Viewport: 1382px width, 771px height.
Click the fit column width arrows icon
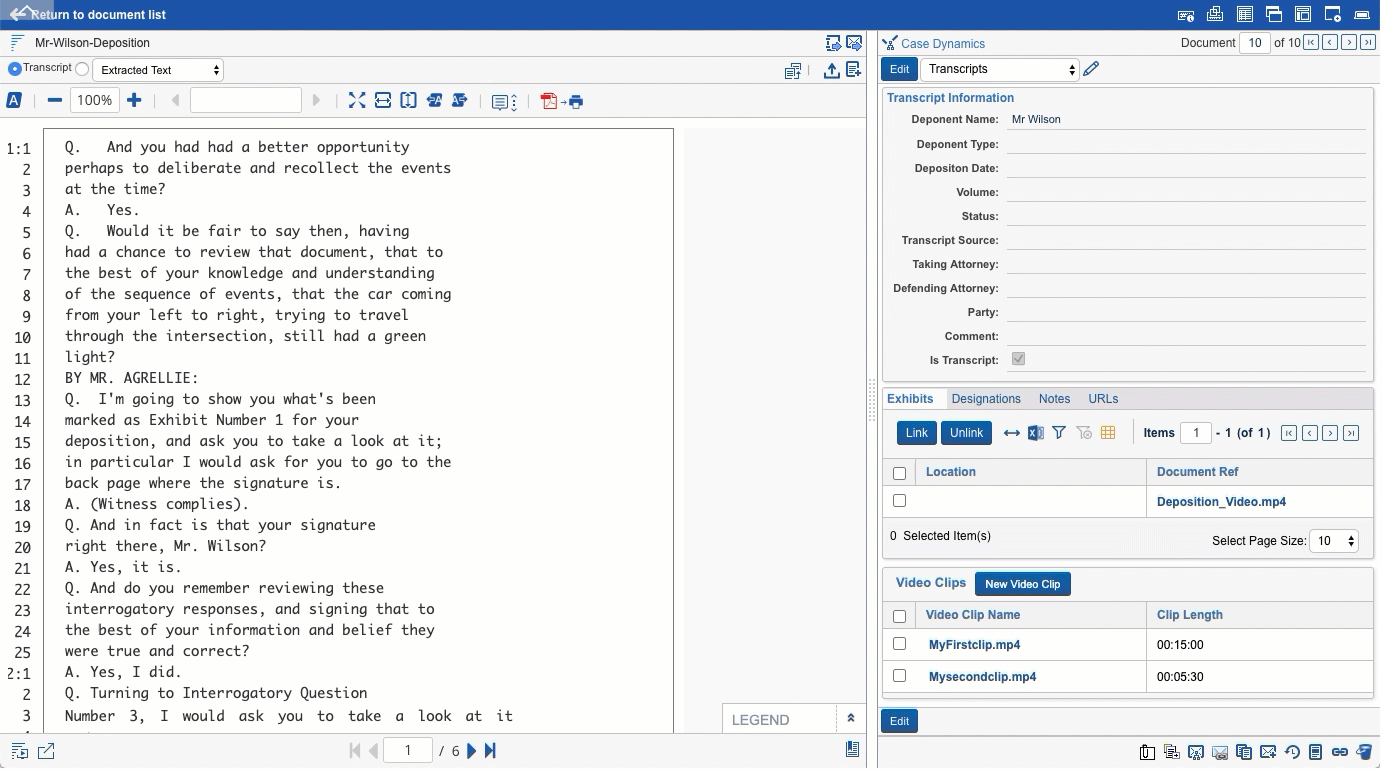[1012, 433]
